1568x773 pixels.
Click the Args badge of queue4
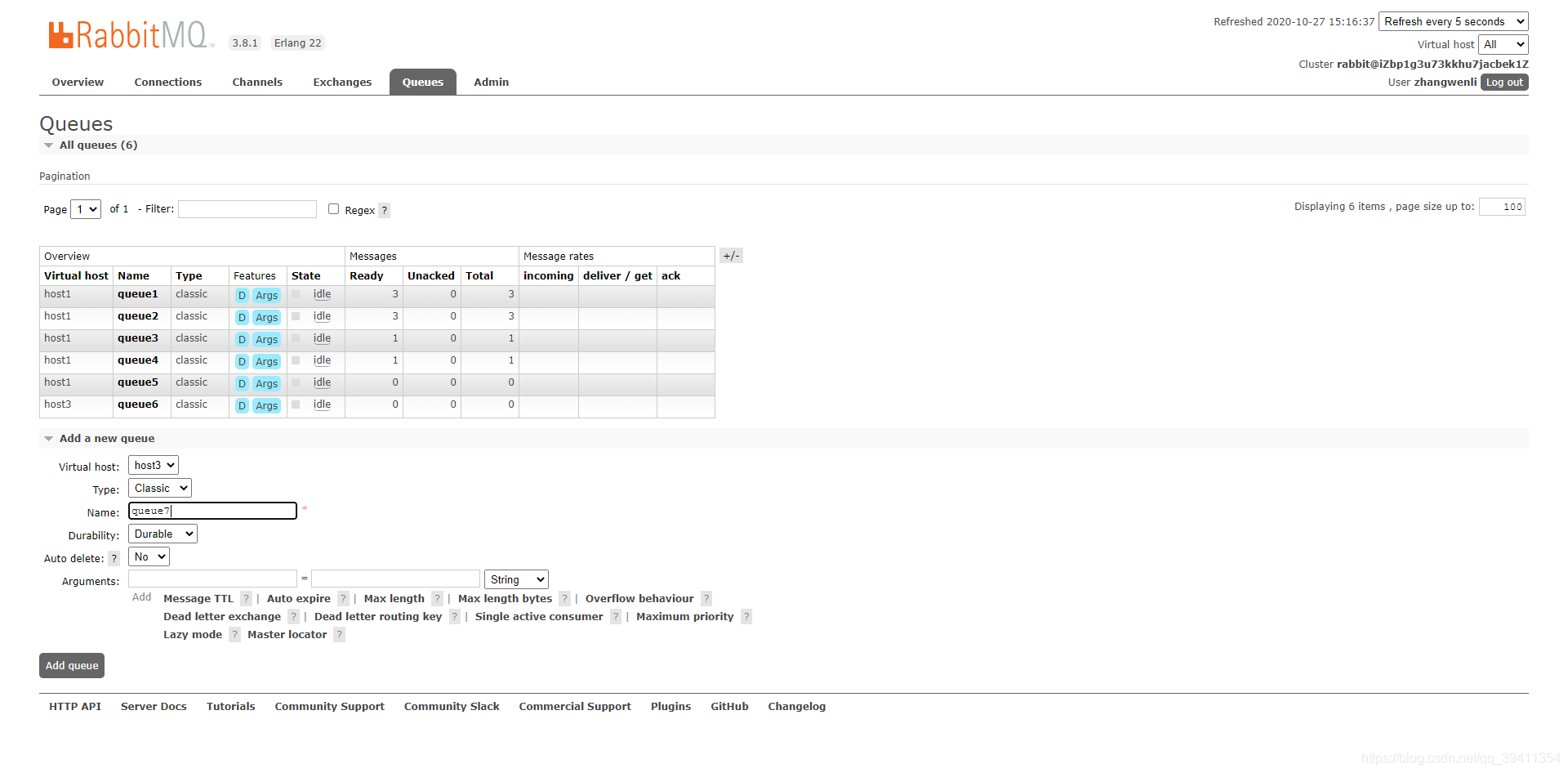point(266,362)
